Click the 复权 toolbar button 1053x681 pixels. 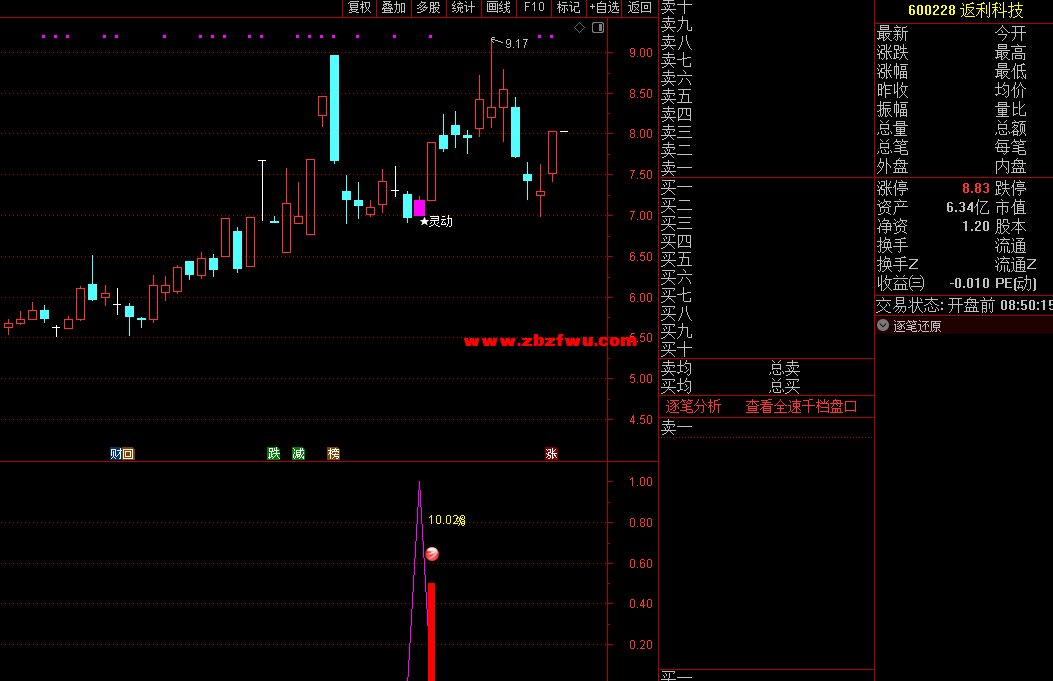(359, 7)
